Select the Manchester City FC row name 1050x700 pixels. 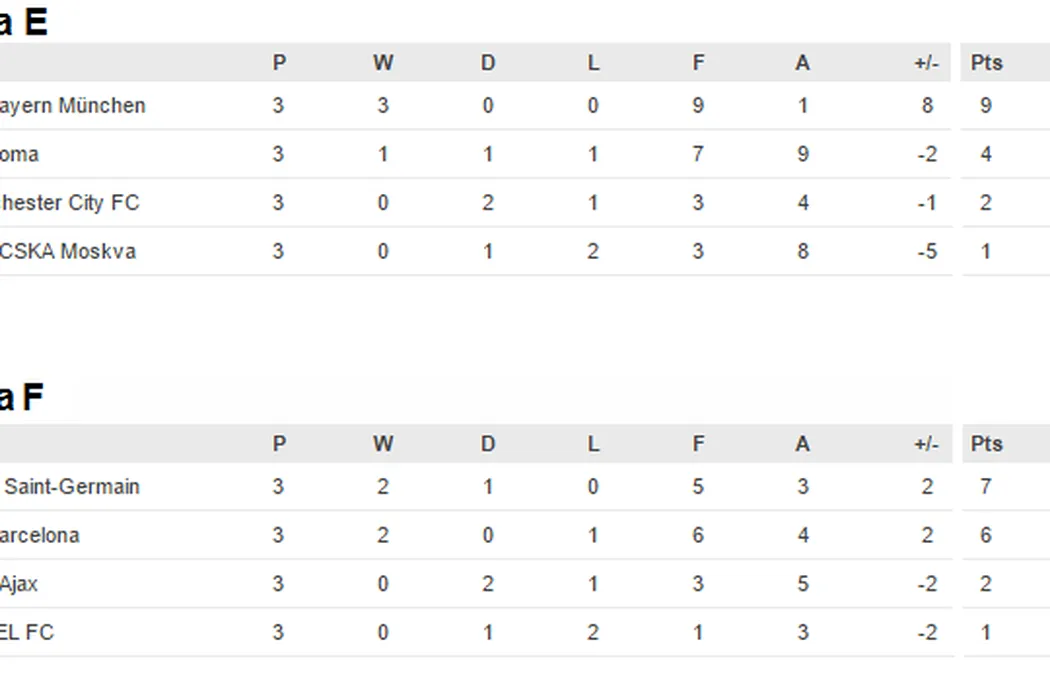[69, 203]
